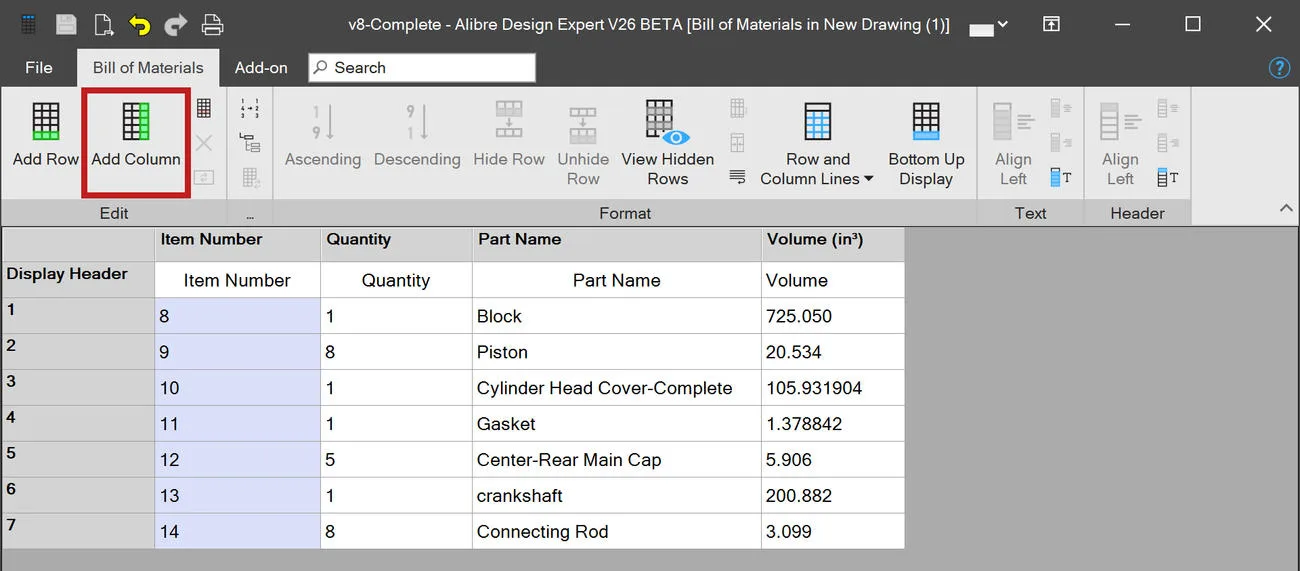Click the Search input field
Screen dimensions: 1300x571
point(421,68)
